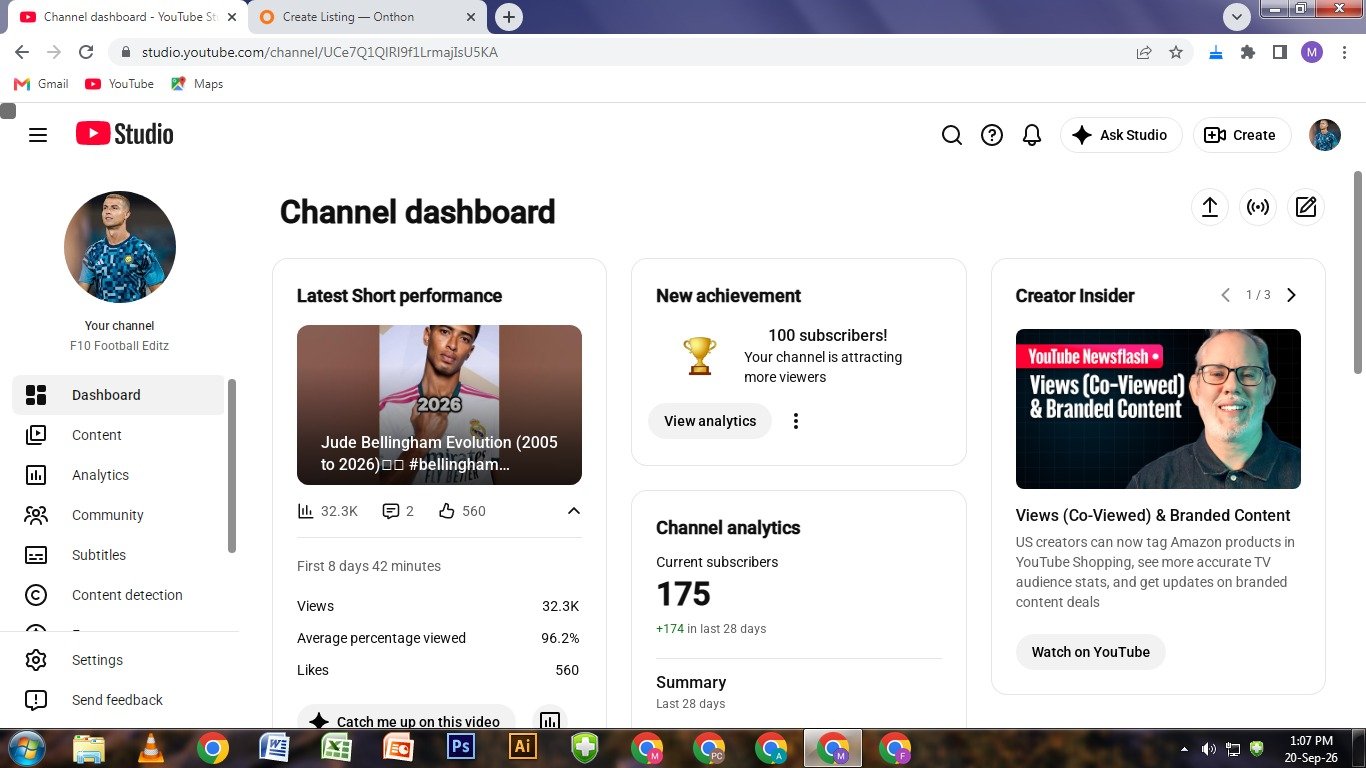Click the share page icon in address bar
This screenshot has height=768, width=1366.
(x=1144, y=52)
